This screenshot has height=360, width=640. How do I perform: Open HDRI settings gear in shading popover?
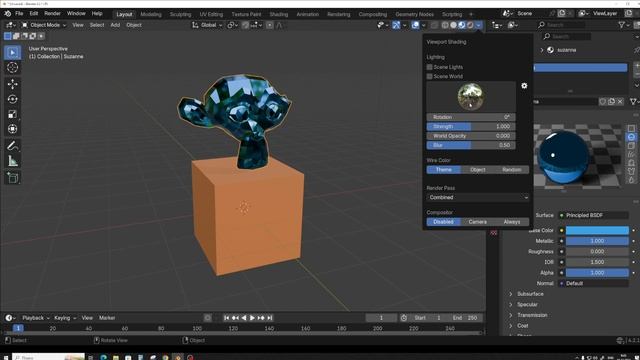[x=524, y=86]
